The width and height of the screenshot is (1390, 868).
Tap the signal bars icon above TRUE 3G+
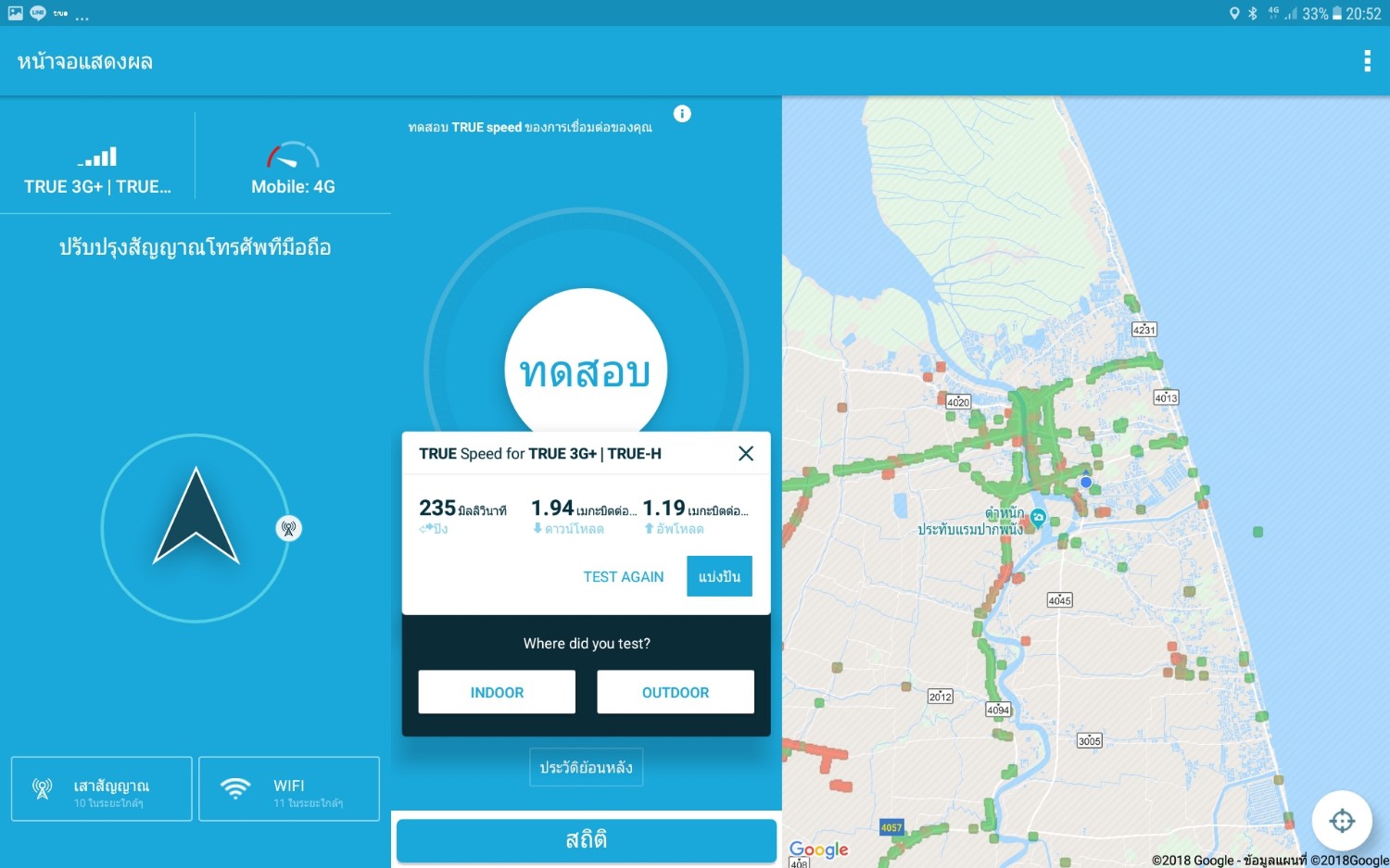(x=97, y=157)
